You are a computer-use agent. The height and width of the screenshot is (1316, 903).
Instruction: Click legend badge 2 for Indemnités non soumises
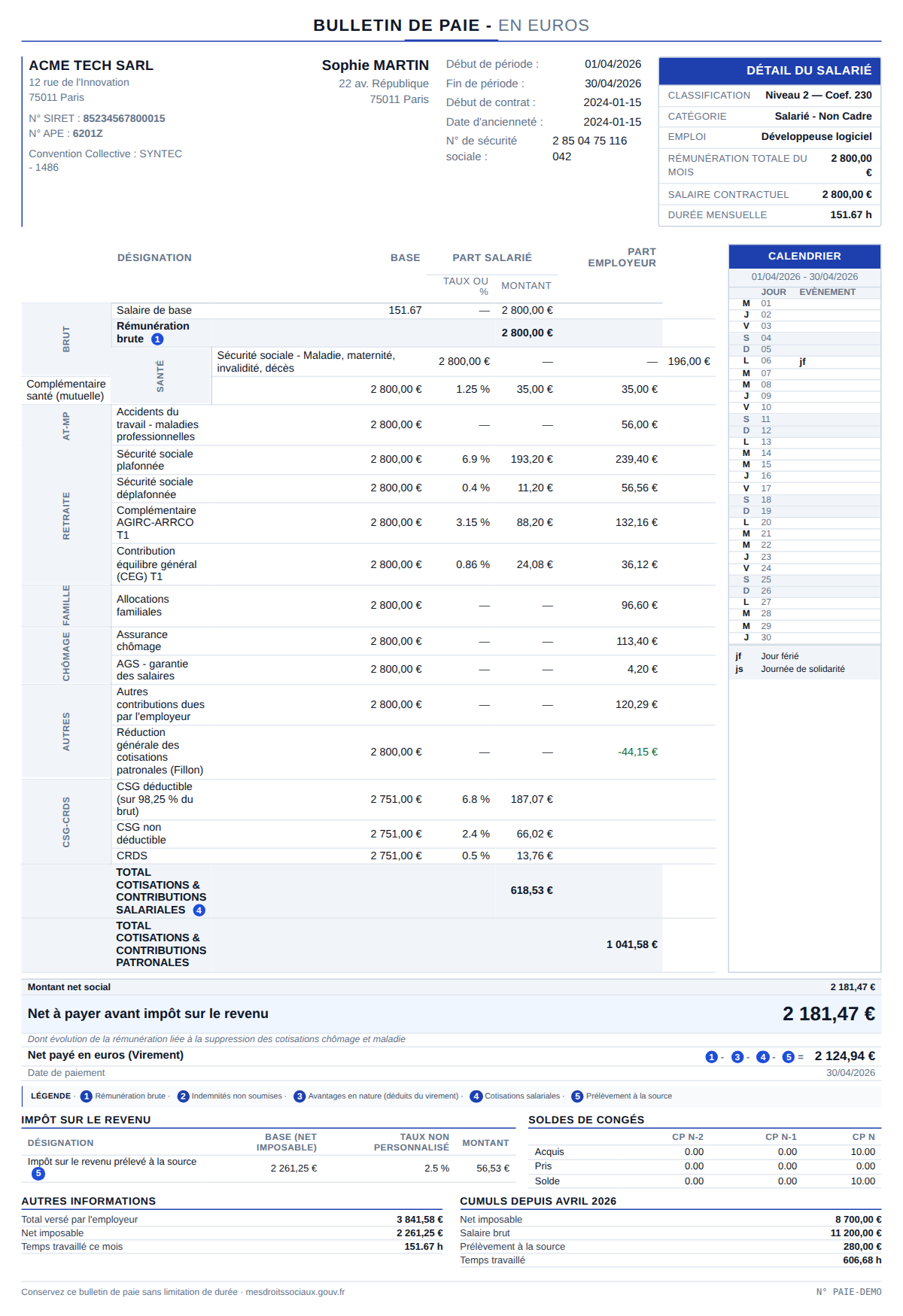click(x=183, y=1096)
